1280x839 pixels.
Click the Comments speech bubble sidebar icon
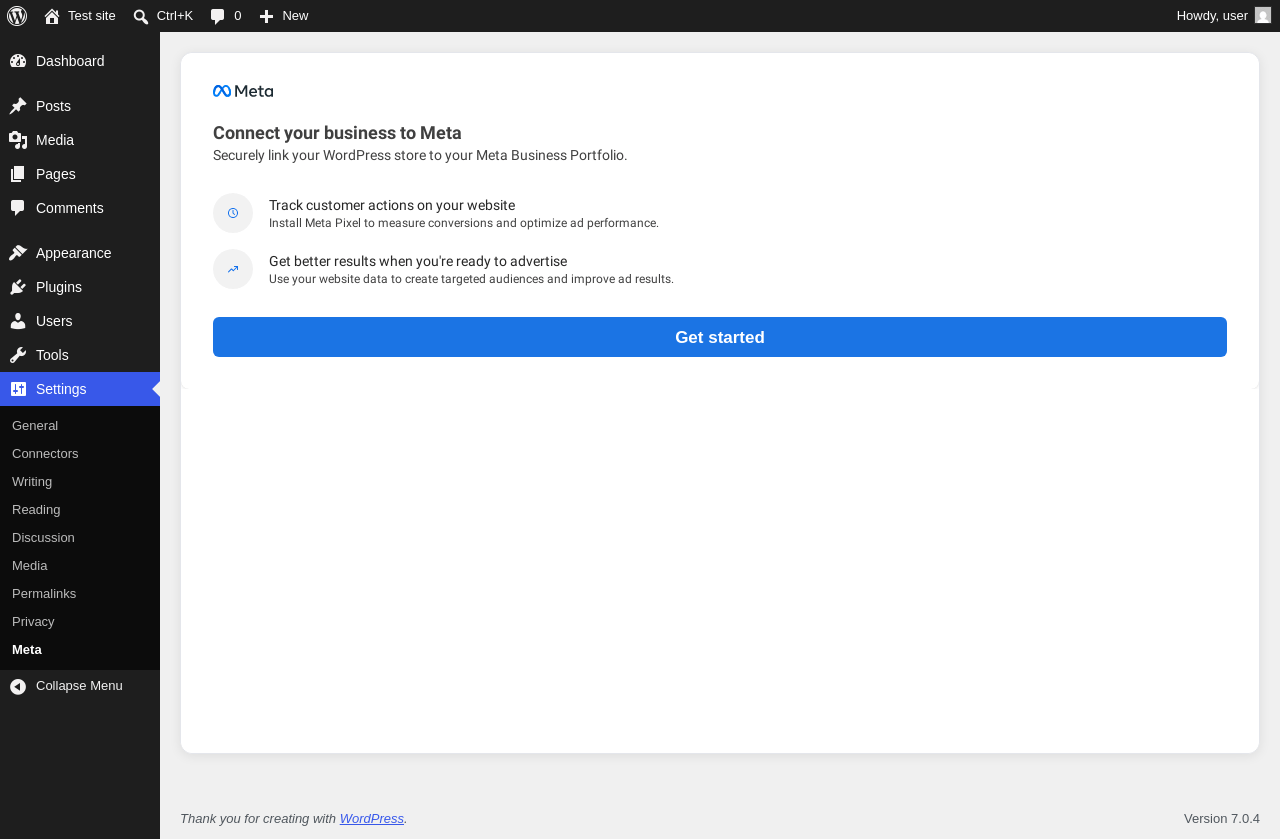[18, 208]
